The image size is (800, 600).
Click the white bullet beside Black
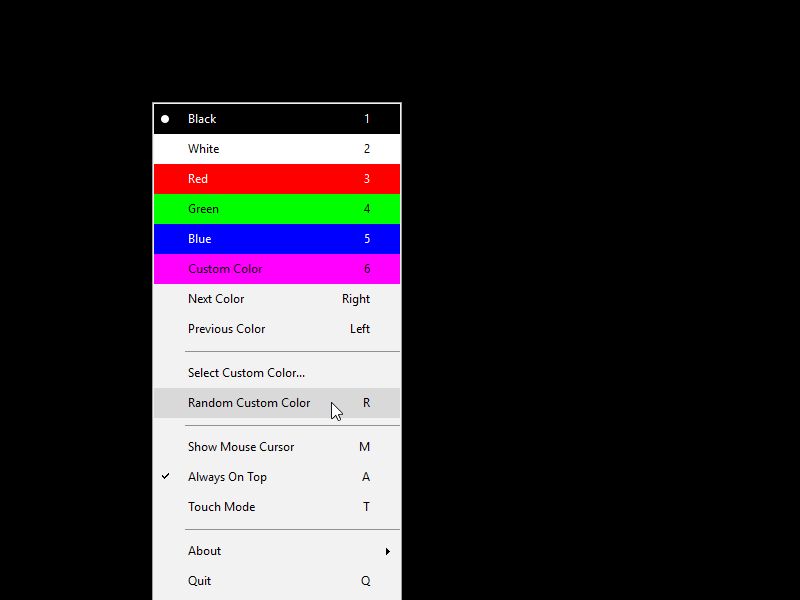[165, 119]
